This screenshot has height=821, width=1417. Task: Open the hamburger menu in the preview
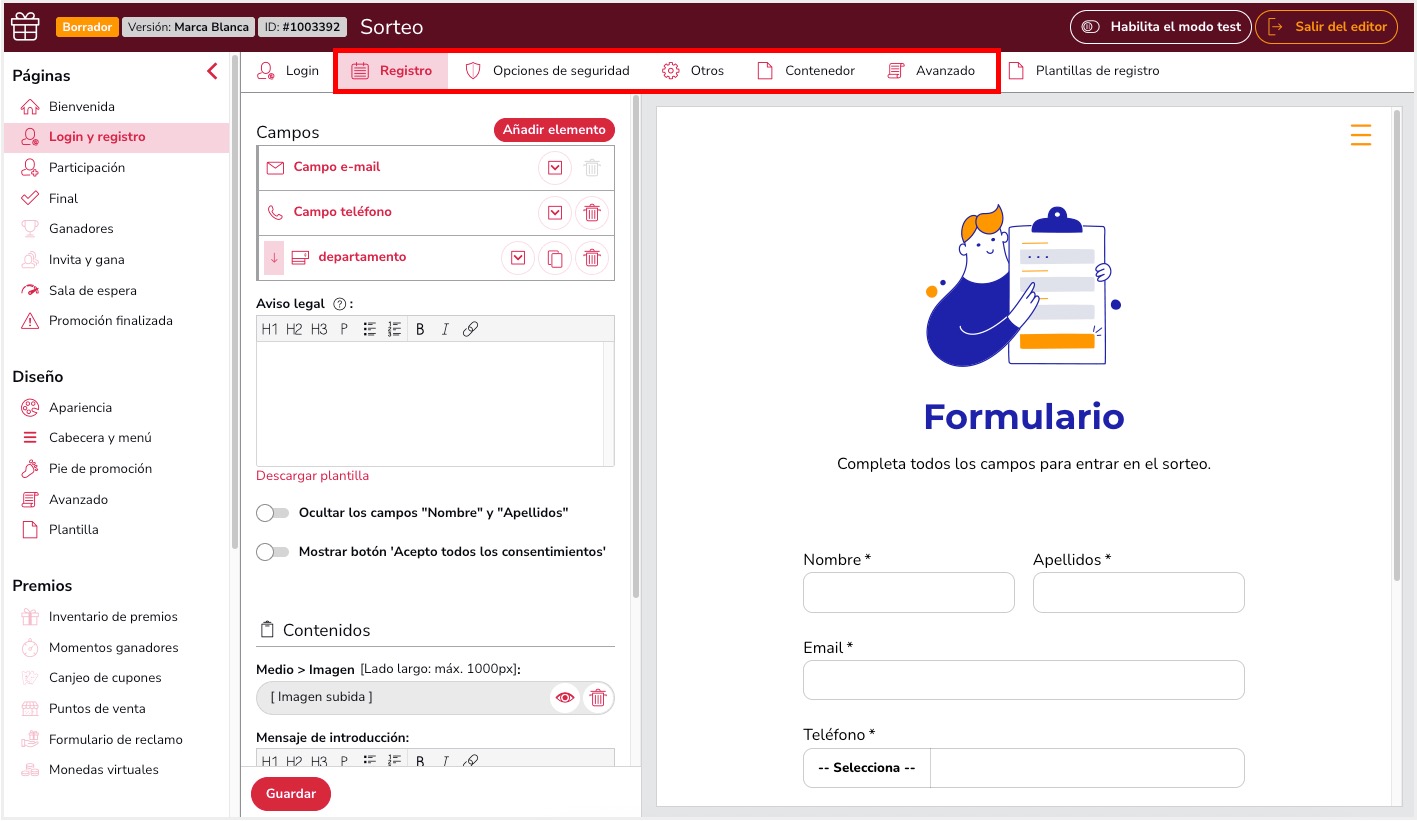(1360, 134)
